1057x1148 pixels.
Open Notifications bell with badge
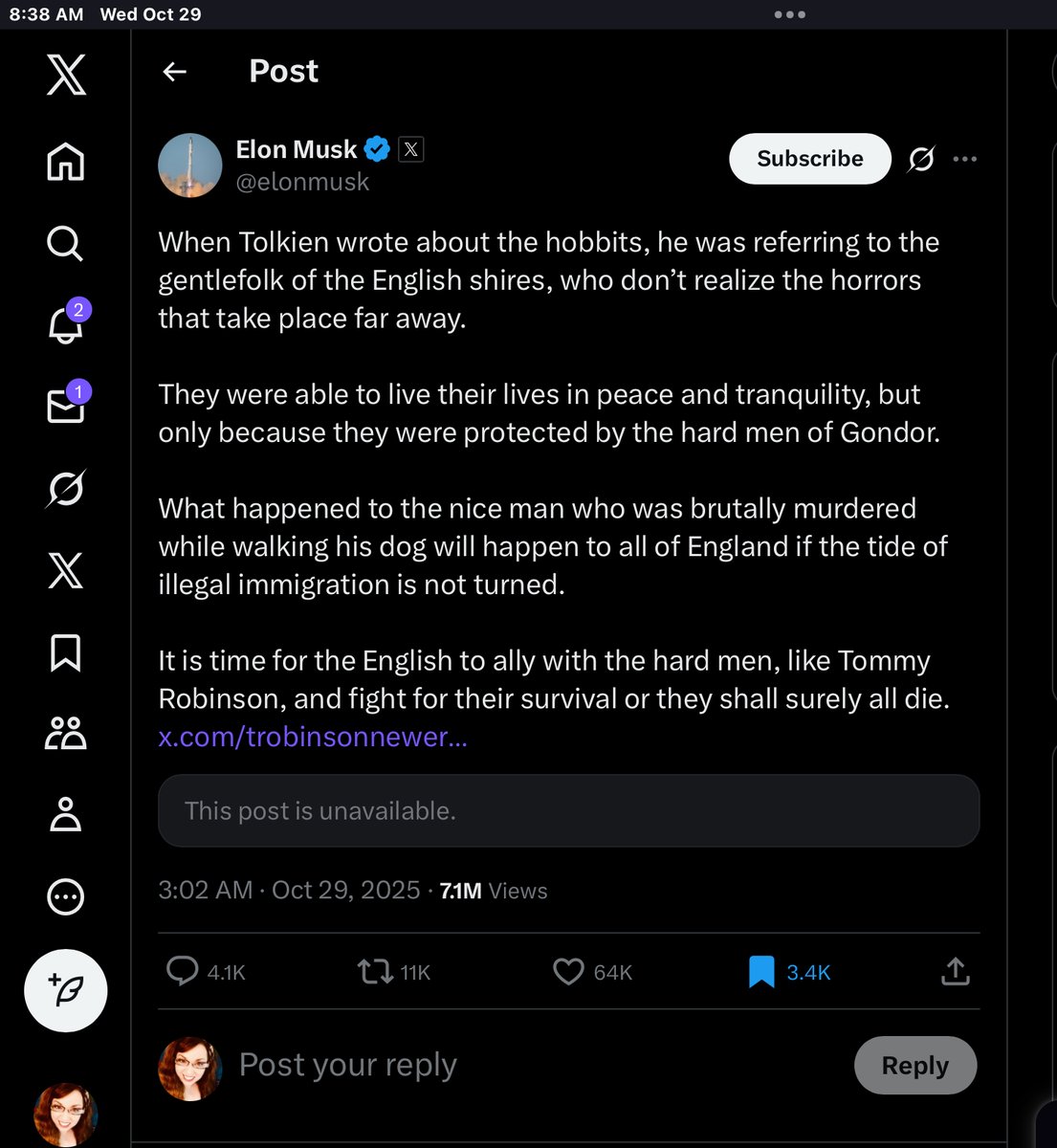[x=67, y=321]
